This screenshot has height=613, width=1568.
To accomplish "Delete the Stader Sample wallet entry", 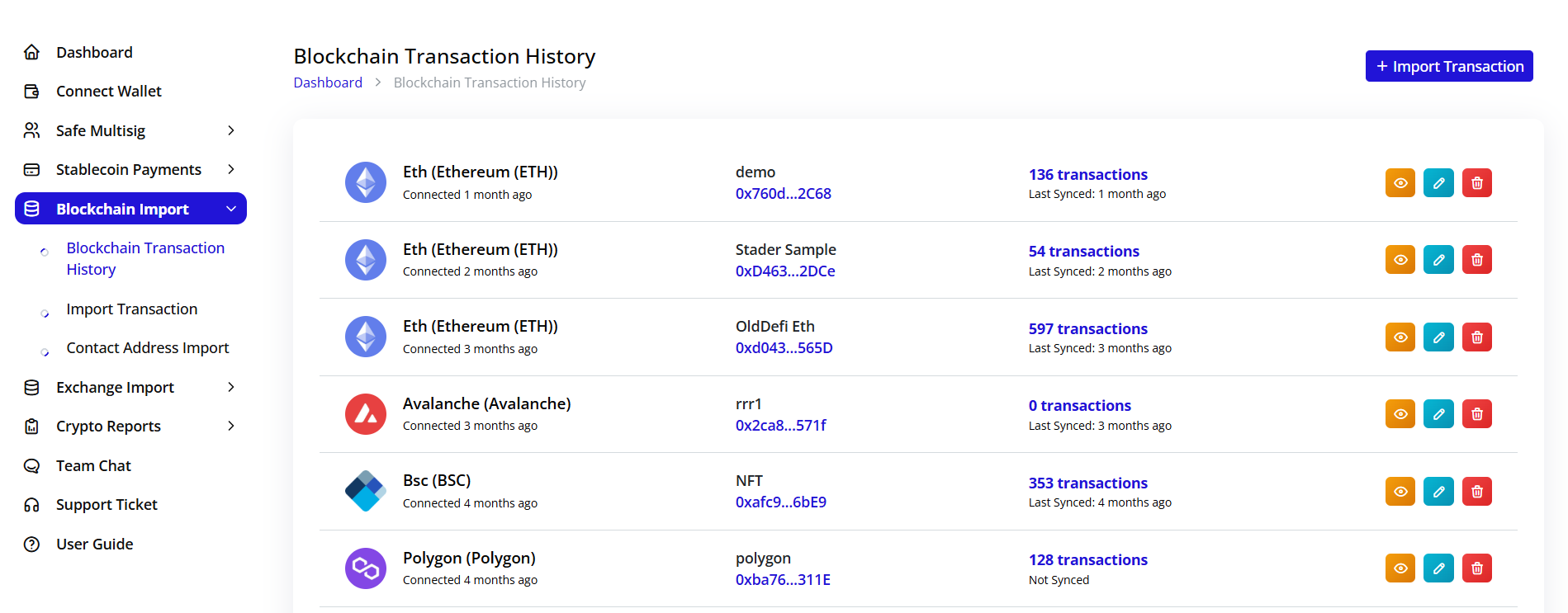I will tap(1476, 260).
